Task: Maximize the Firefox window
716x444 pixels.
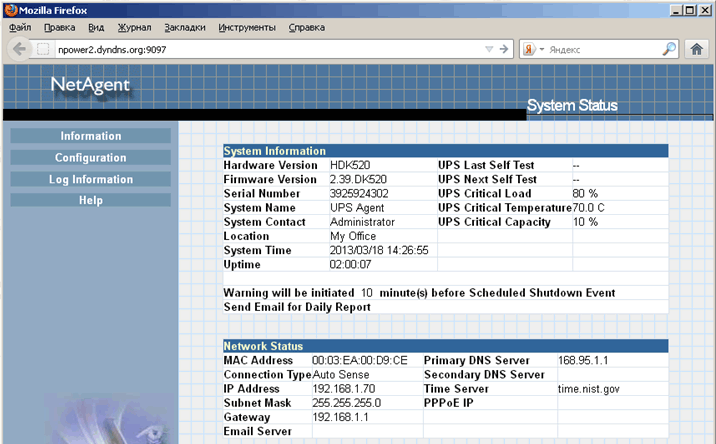Action: 690,10
